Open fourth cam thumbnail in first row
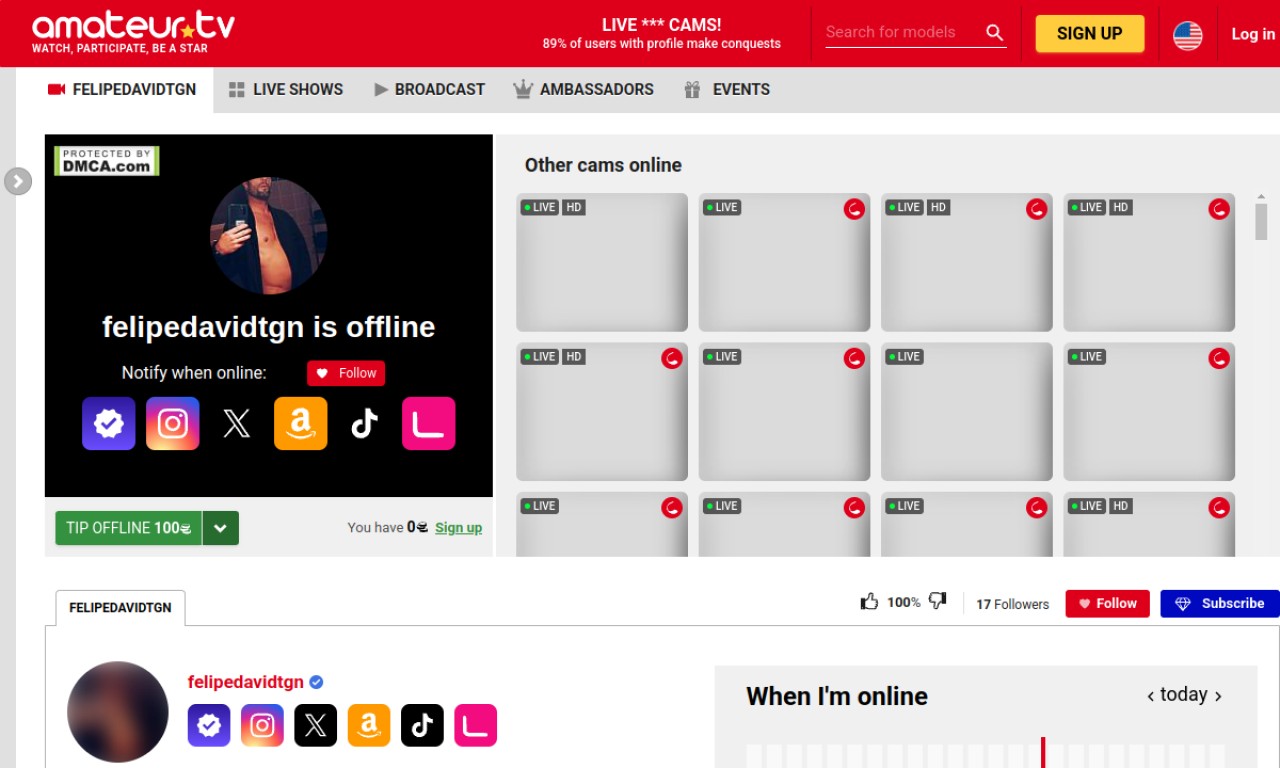1280x768 pixels. (1149, 262)
